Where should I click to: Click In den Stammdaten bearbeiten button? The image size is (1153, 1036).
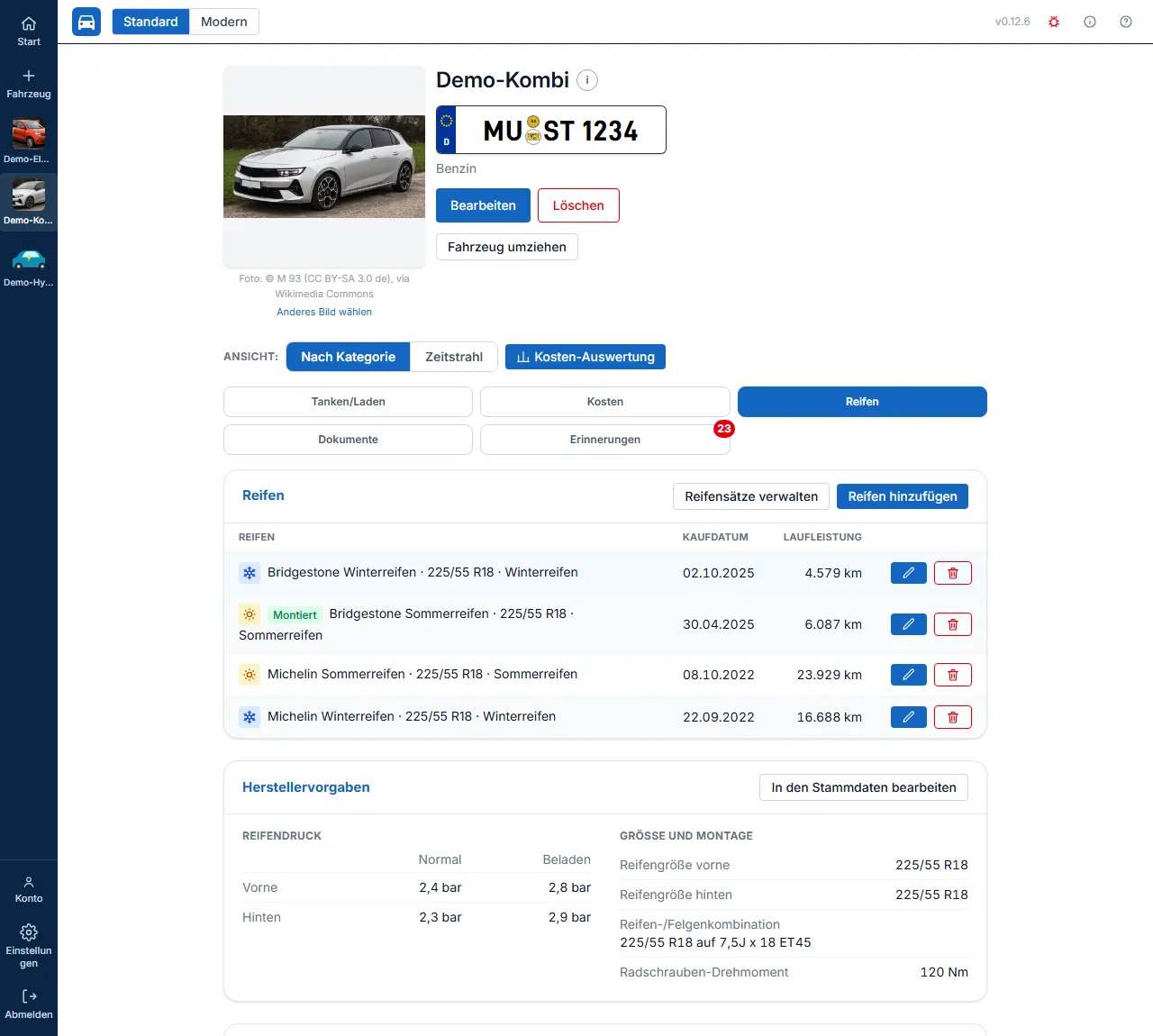tap(864, 787)
